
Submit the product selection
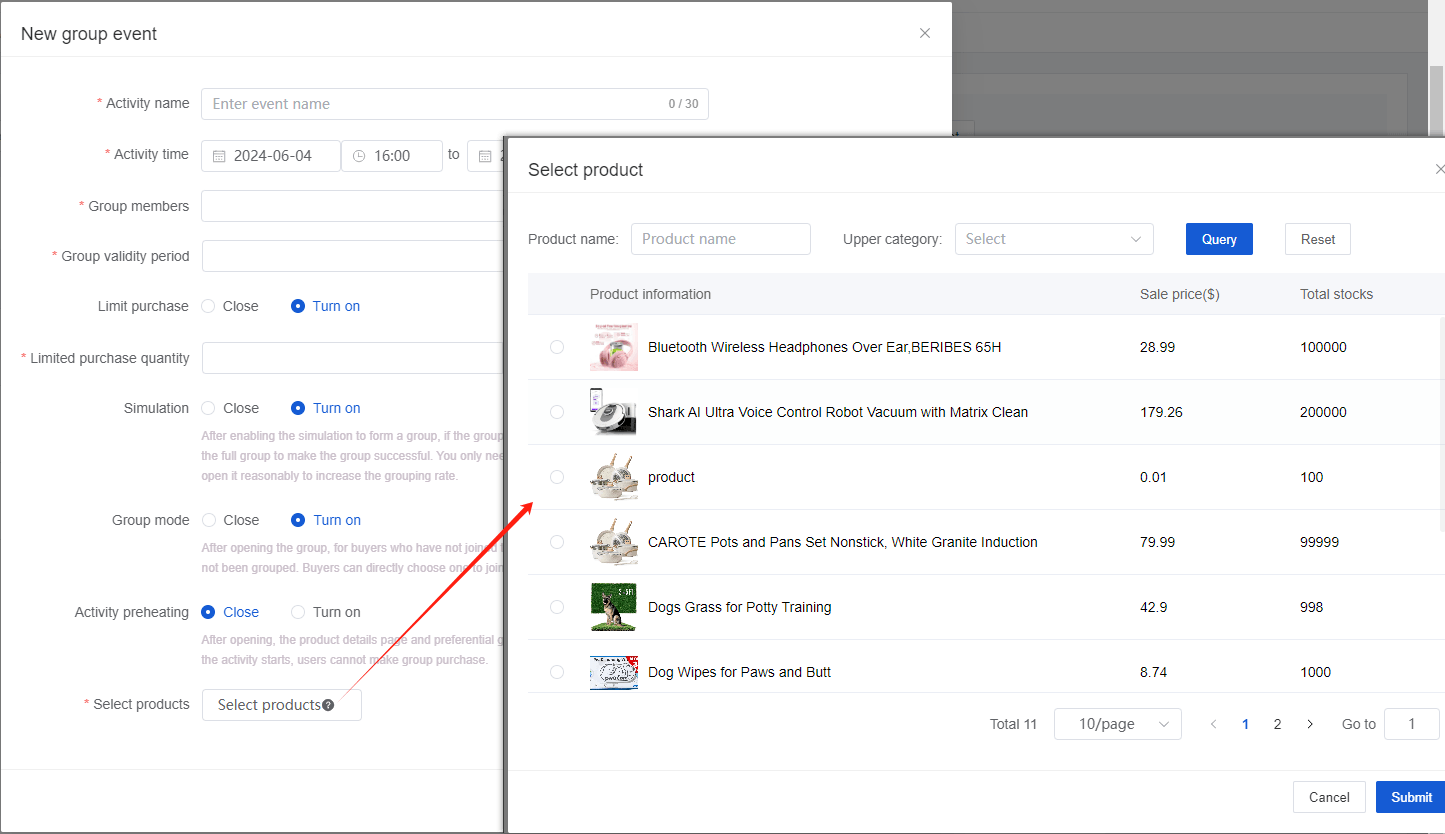pos(1411,797)
